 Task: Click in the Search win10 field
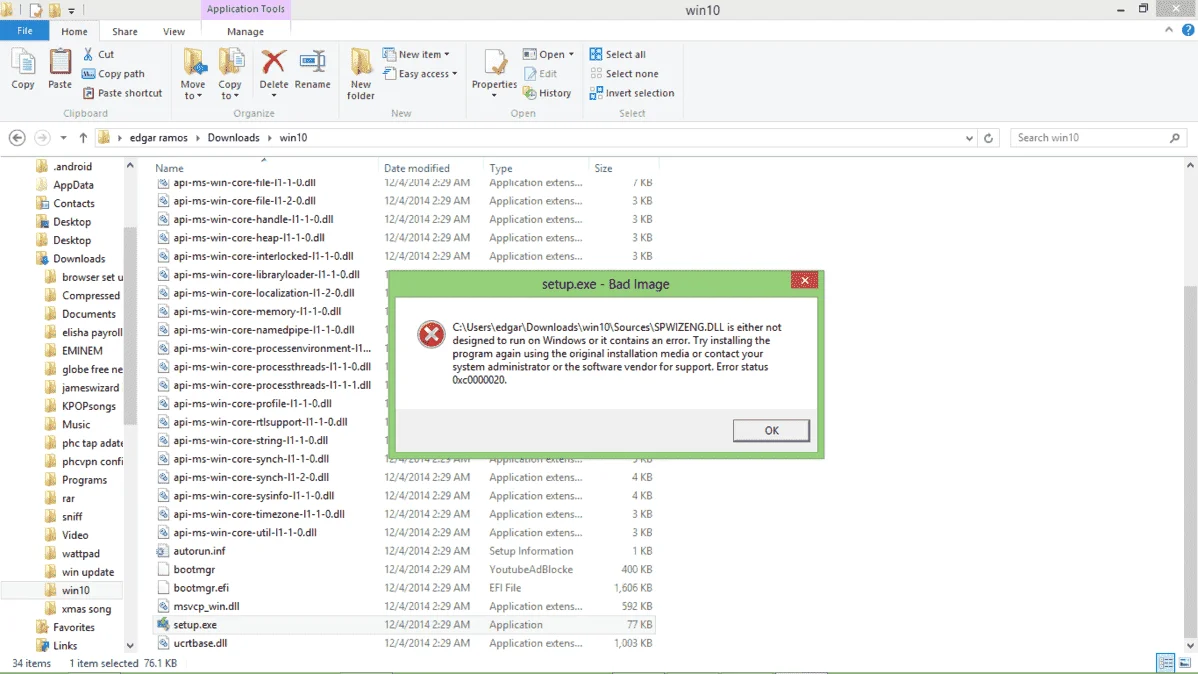(1089, 138)
